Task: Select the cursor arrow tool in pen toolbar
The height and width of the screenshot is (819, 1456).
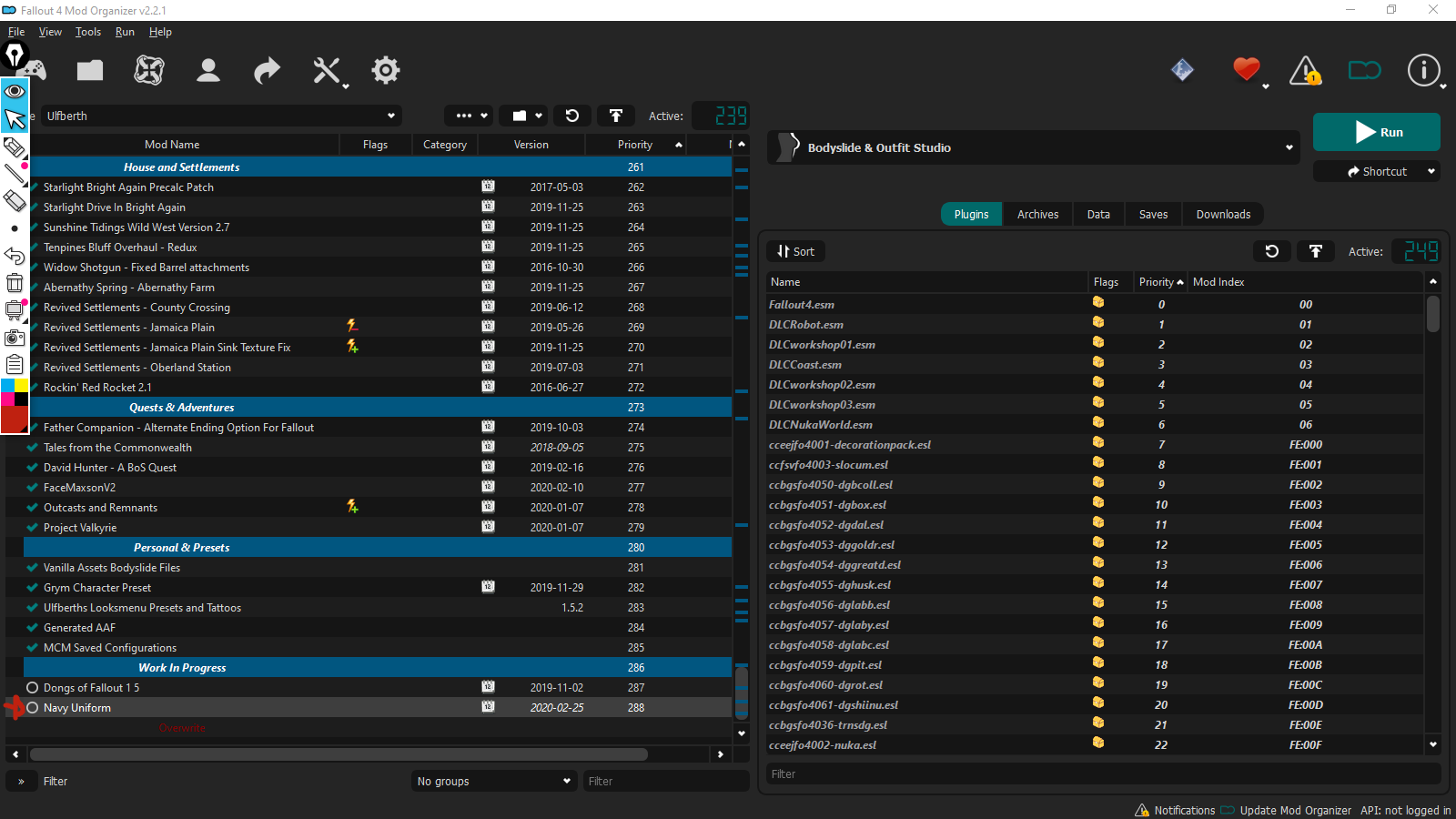Action: pyautogui.click(x=15, y=118)
